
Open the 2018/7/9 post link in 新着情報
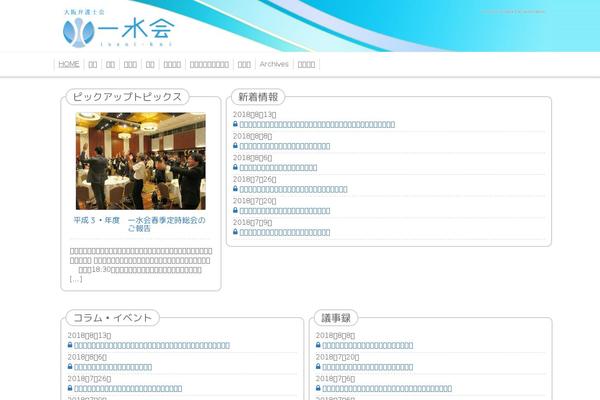[285, 232]
